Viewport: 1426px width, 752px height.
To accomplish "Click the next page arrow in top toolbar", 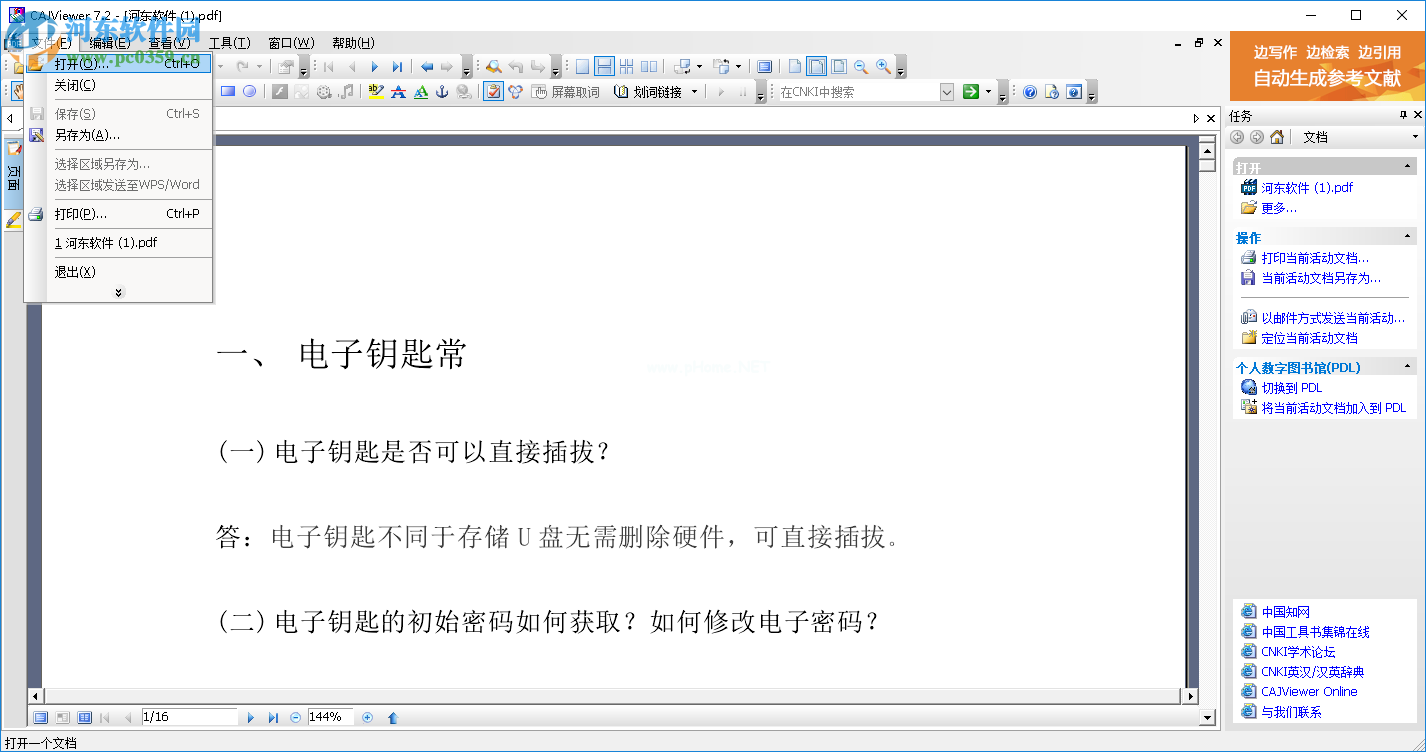I will coord(375,67).
